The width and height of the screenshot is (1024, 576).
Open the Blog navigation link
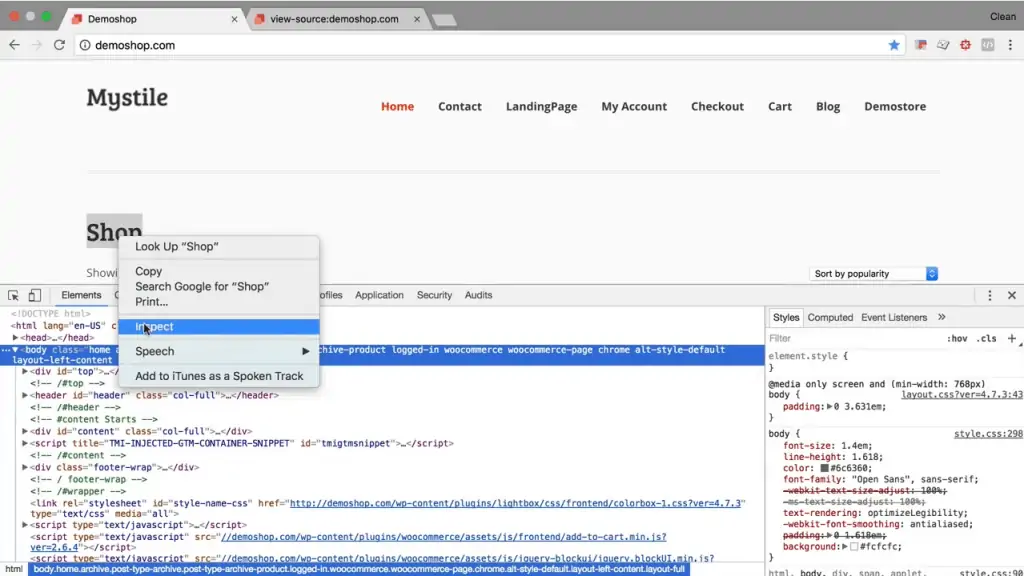tap(827, 106)
